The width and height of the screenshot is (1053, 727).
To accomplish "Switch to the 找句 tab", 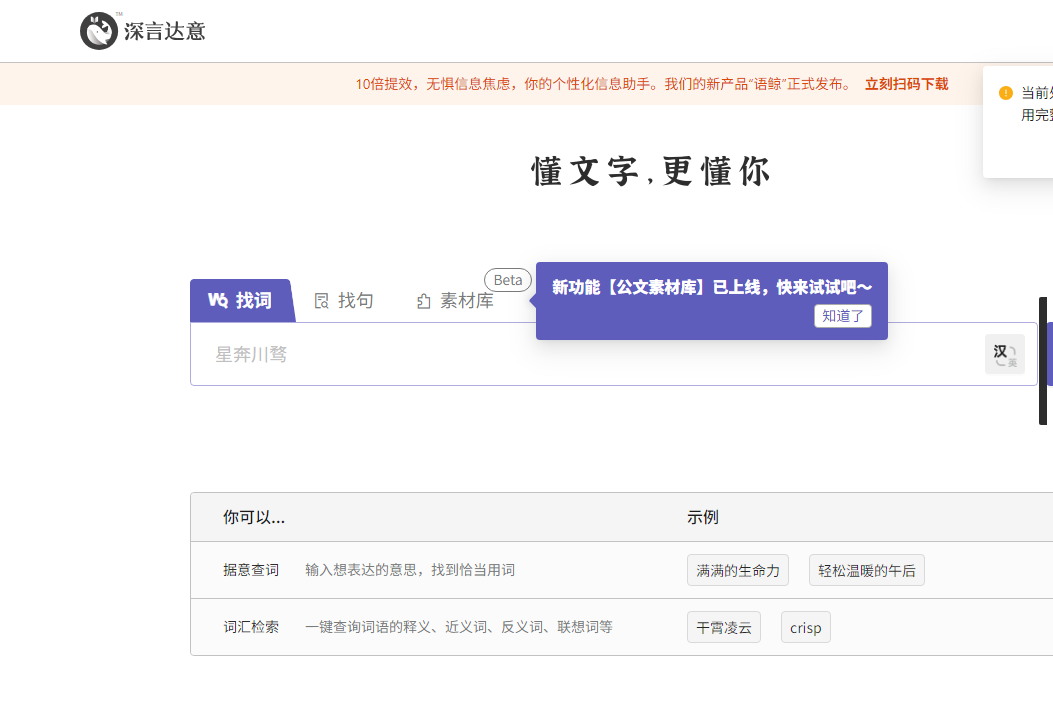I will click(x=344, y=301).
